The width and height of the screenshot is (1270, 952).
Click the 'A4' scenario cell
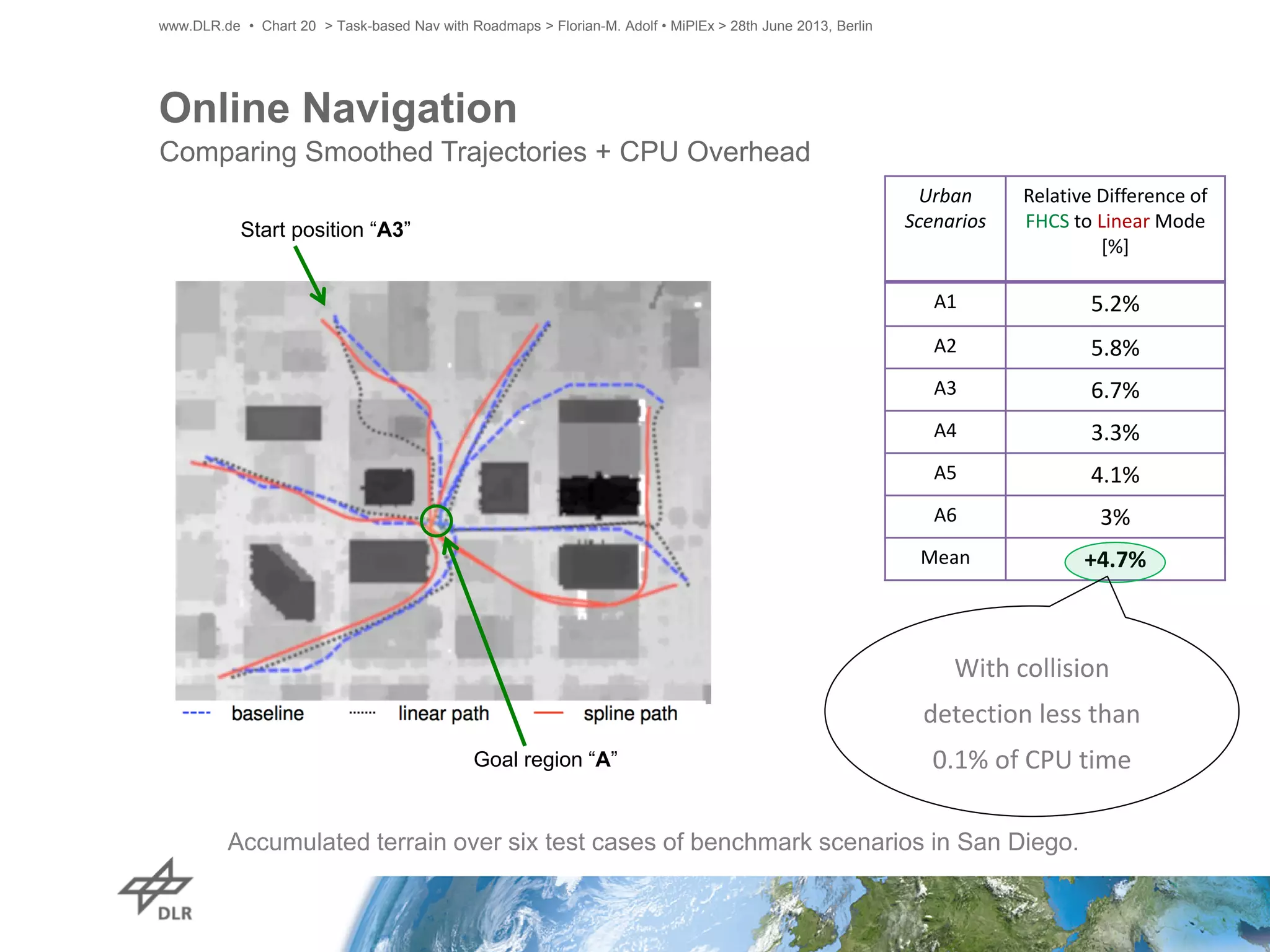tap(945, 431)
